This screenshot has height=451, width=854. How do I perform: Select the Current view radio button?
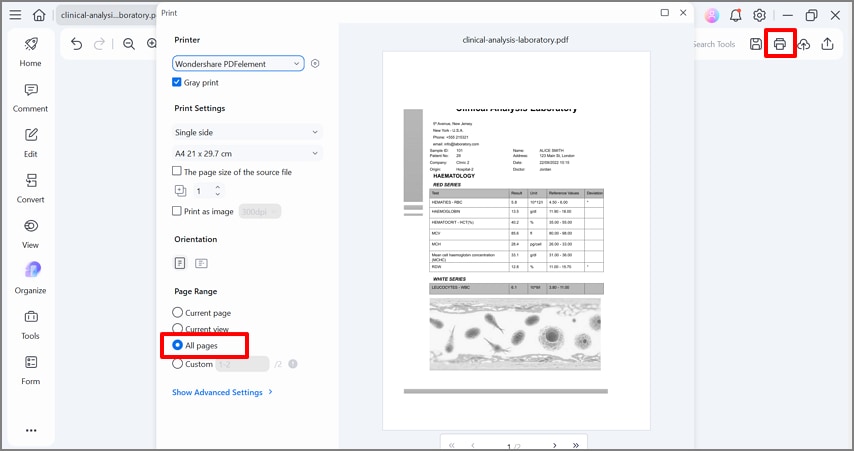[177, 328]
